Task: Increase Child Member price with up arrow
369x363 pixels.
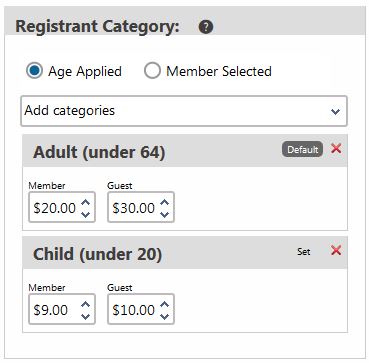Action: (x=86, y=304)
